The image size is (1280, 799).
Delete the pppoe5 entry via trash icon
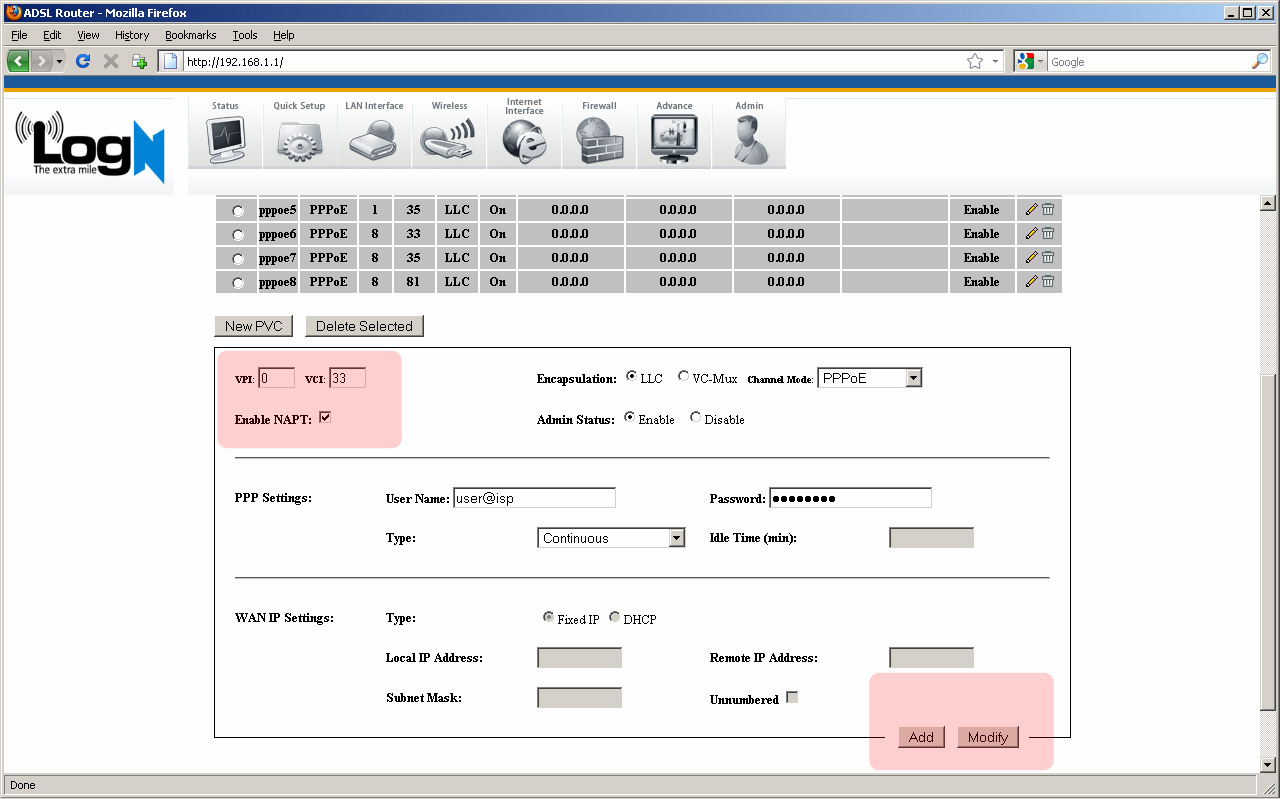pyautogui.click(x=1047, y=209)
